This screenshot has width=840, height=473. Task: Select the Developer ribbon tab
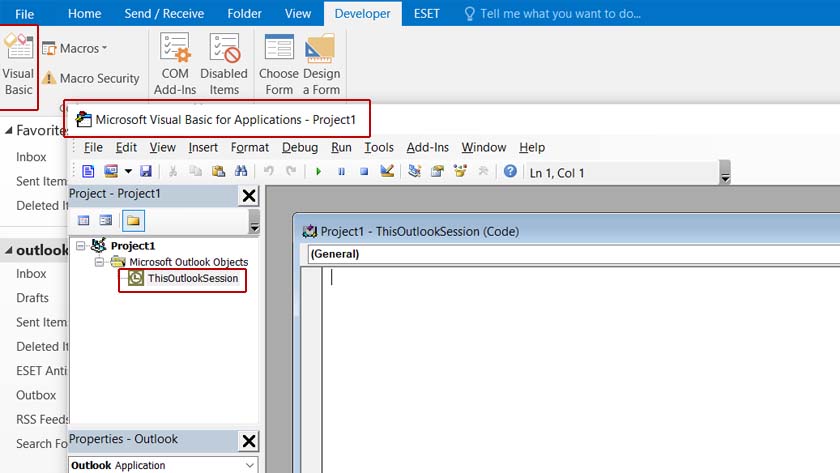[363, 13]
